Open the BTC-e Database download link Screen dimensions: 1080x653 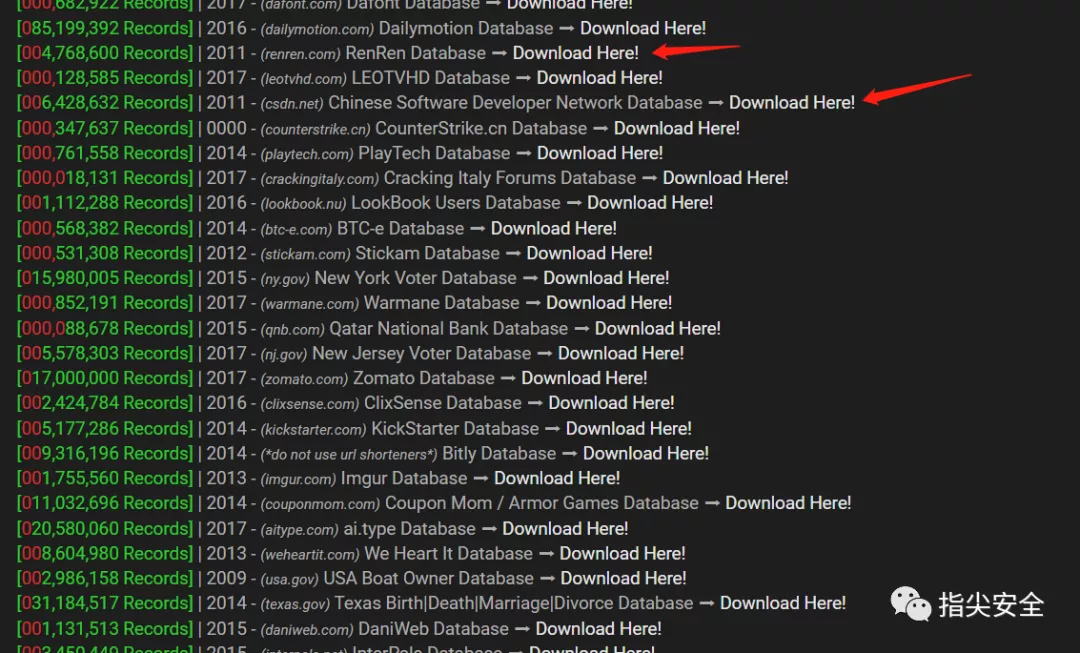tap(554, 228)
